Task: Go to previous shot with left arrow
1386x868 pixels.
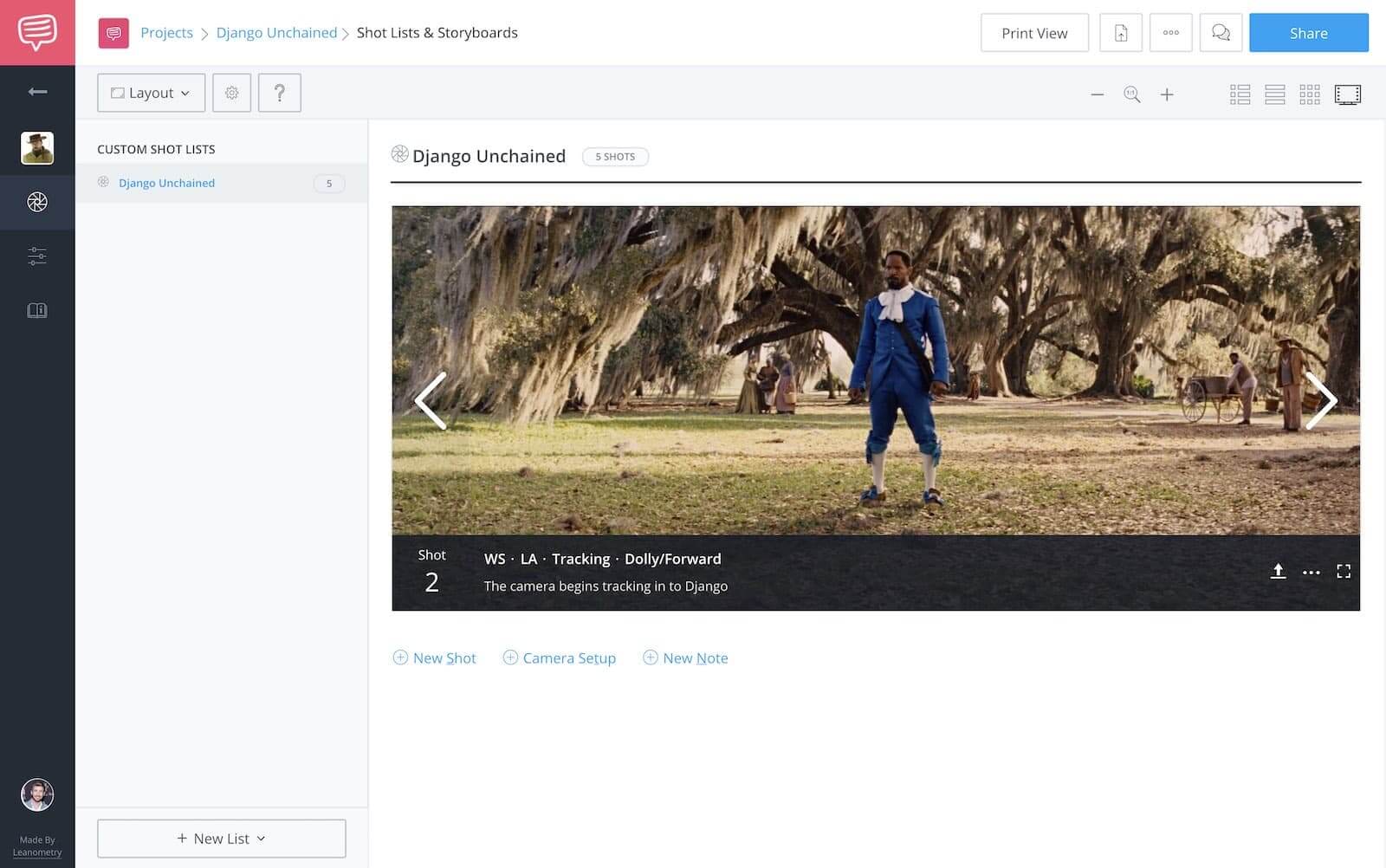Action: pyautogui.click(x=431, y=400)
